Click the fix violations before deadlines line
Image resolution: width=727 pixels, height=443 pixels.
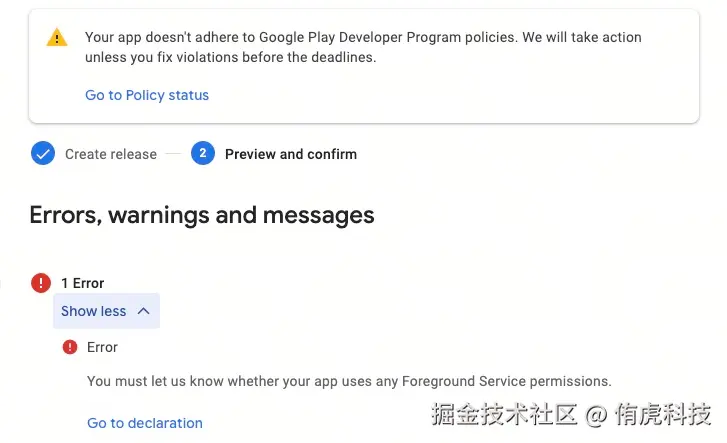(230, 57)
